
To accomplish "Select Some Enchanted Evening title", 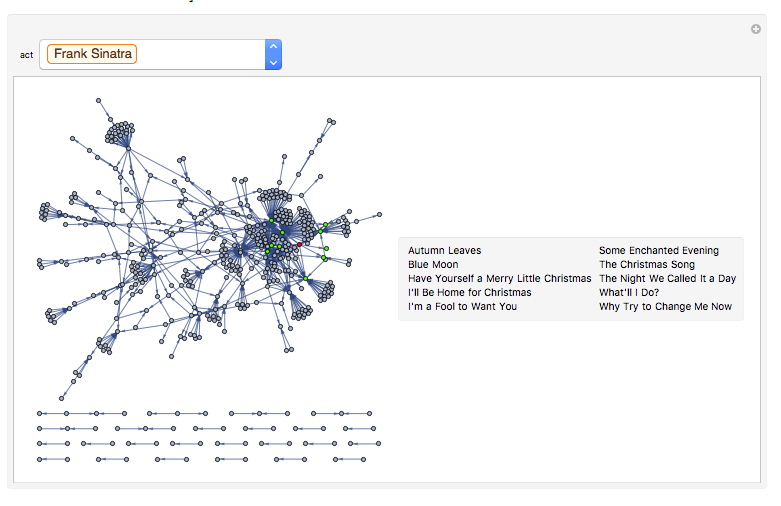I will (659, 251).
